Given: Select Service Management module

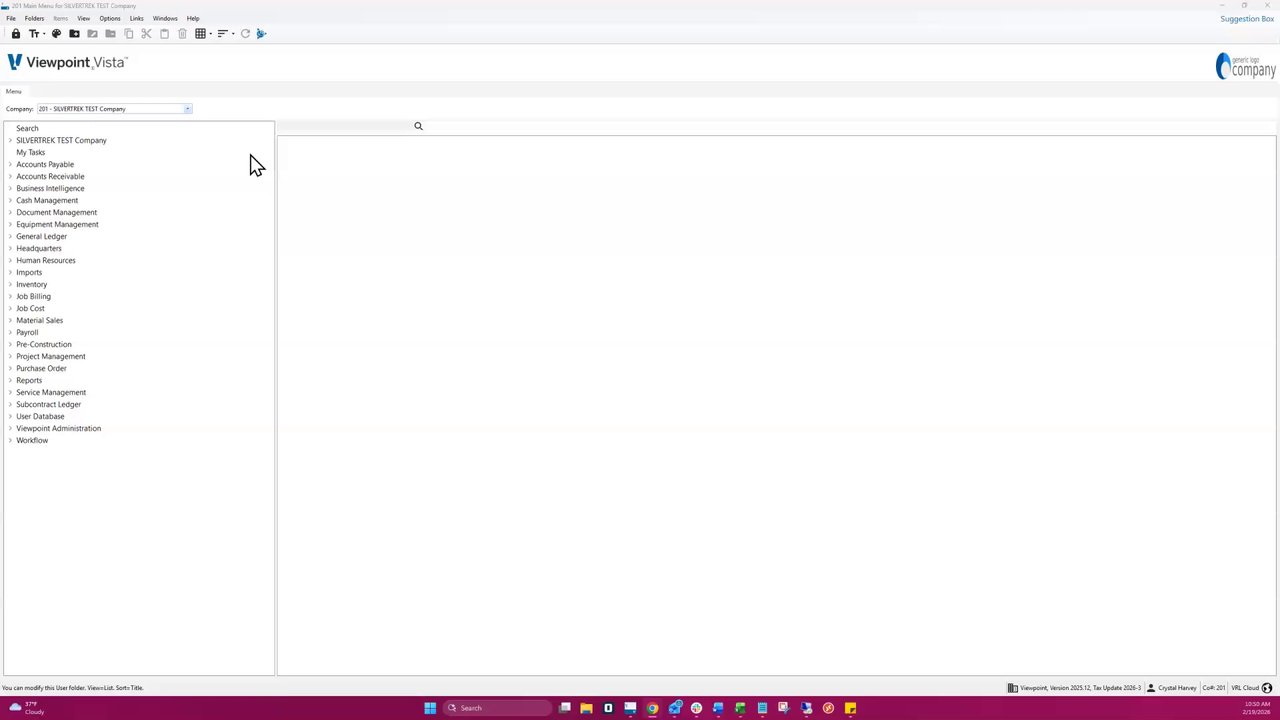Looking at the screenshot, I should click(51, 392).
